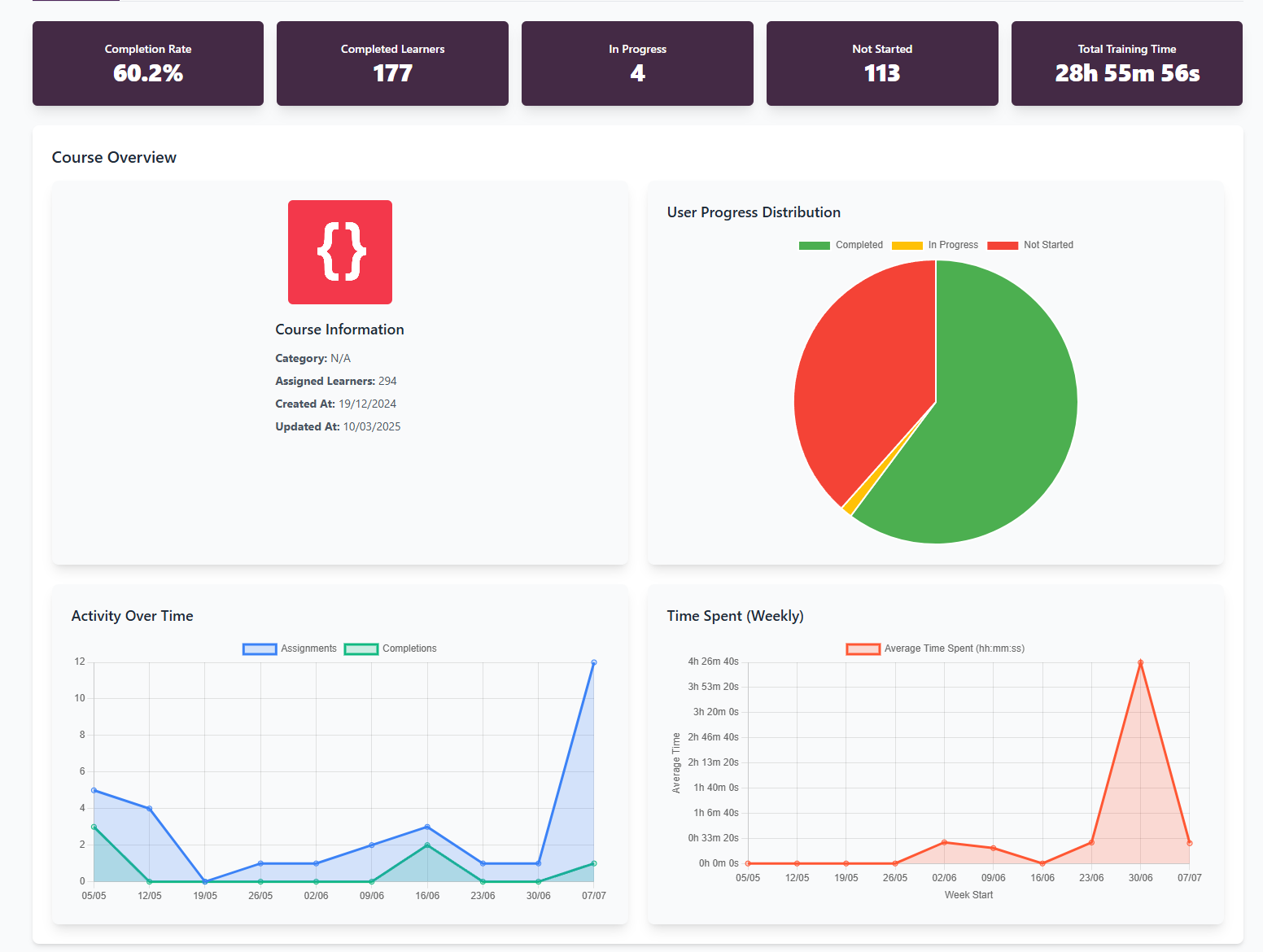Open the Not Started 113 card

tap(882, 63)
